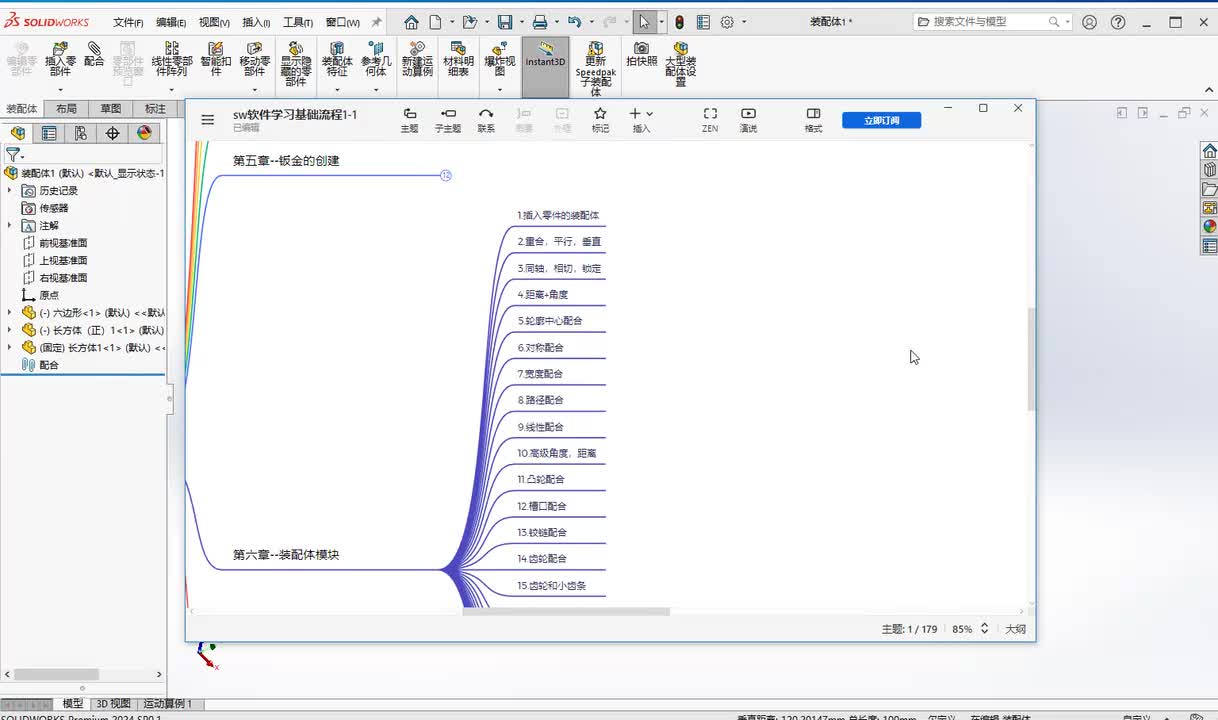1218x720 pixels.
Task: Add a topic with 主题 button
Action: pos(409,120)
